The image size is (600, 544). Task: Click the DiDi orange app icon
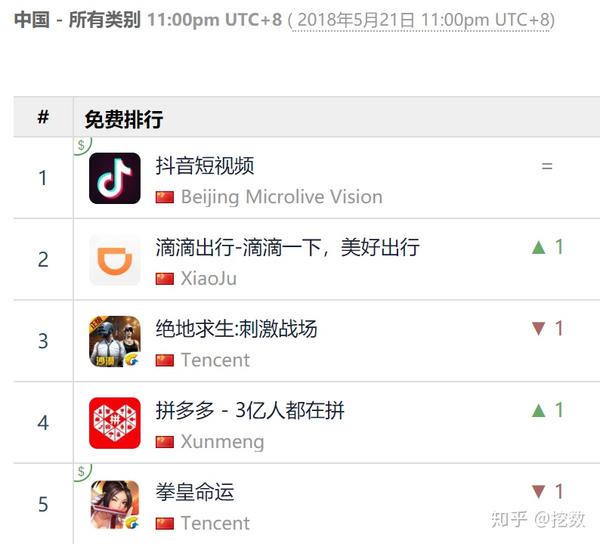pyautogui.click(x=115, y=260)
